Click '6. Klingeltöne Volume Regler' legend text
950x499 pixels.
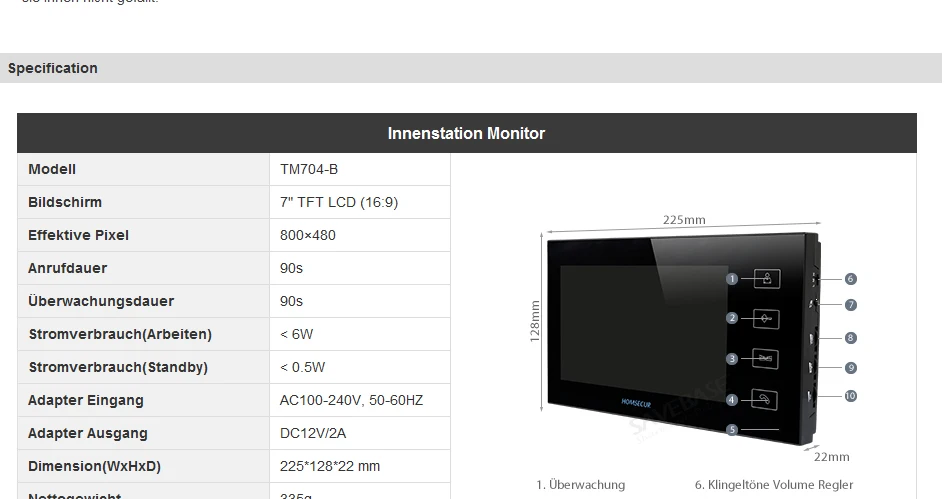click(x=774, y=485)
